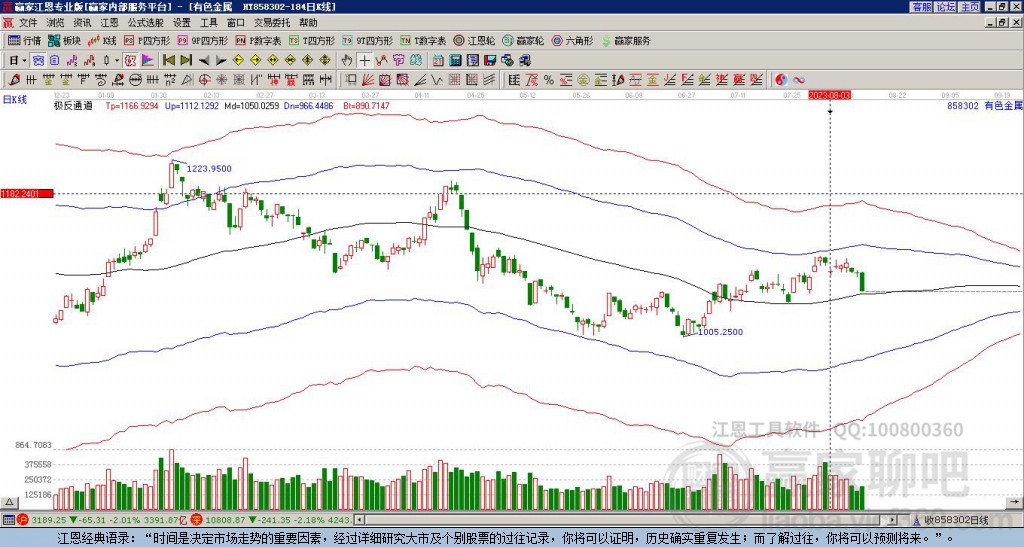The image size is (1024, 548).
Task: Select the hand pan tool
Action: coord(347,61)
